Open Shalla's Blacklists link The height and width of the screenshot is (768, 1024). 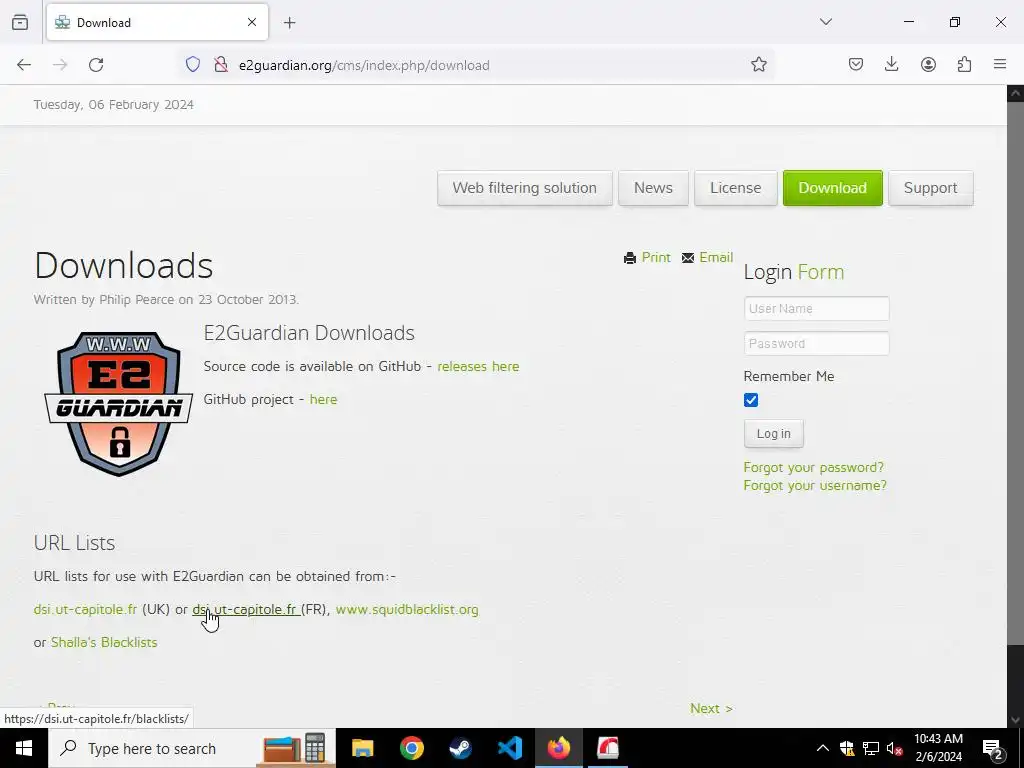click(104, 642)
